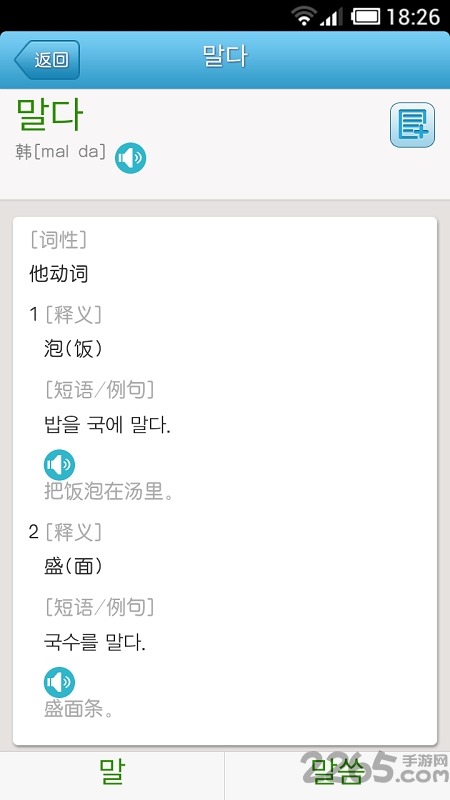
Task: Tap the cellular signal strength icon
Action: coord(332,17)
